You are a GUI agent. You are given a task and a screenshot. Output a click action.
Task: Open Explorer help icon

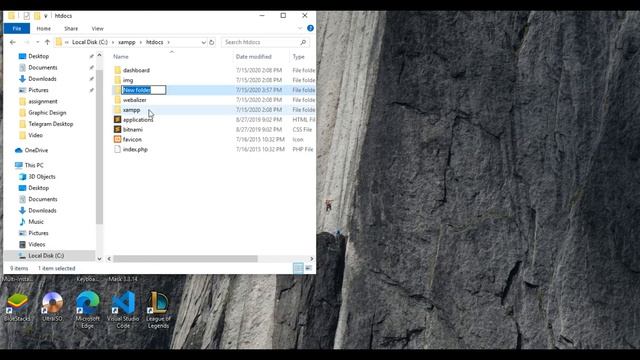310,28
